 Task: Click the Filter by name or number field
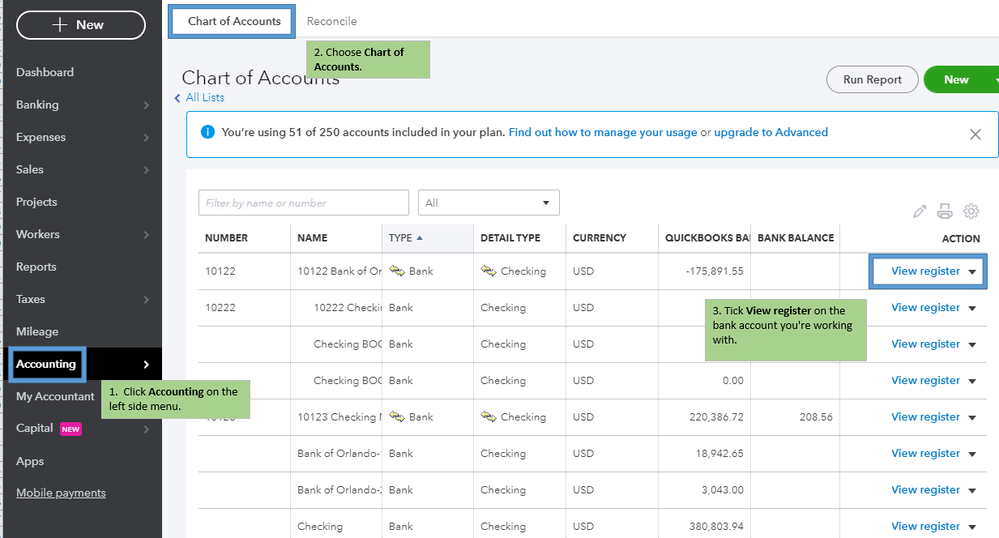303,203
